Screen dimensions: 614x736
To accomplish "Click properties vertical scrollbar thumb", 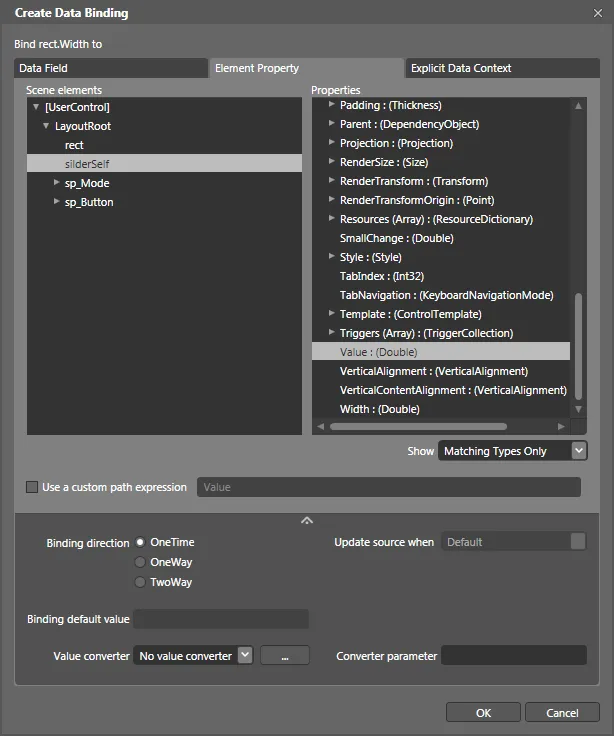I will (x=578, y=346).
